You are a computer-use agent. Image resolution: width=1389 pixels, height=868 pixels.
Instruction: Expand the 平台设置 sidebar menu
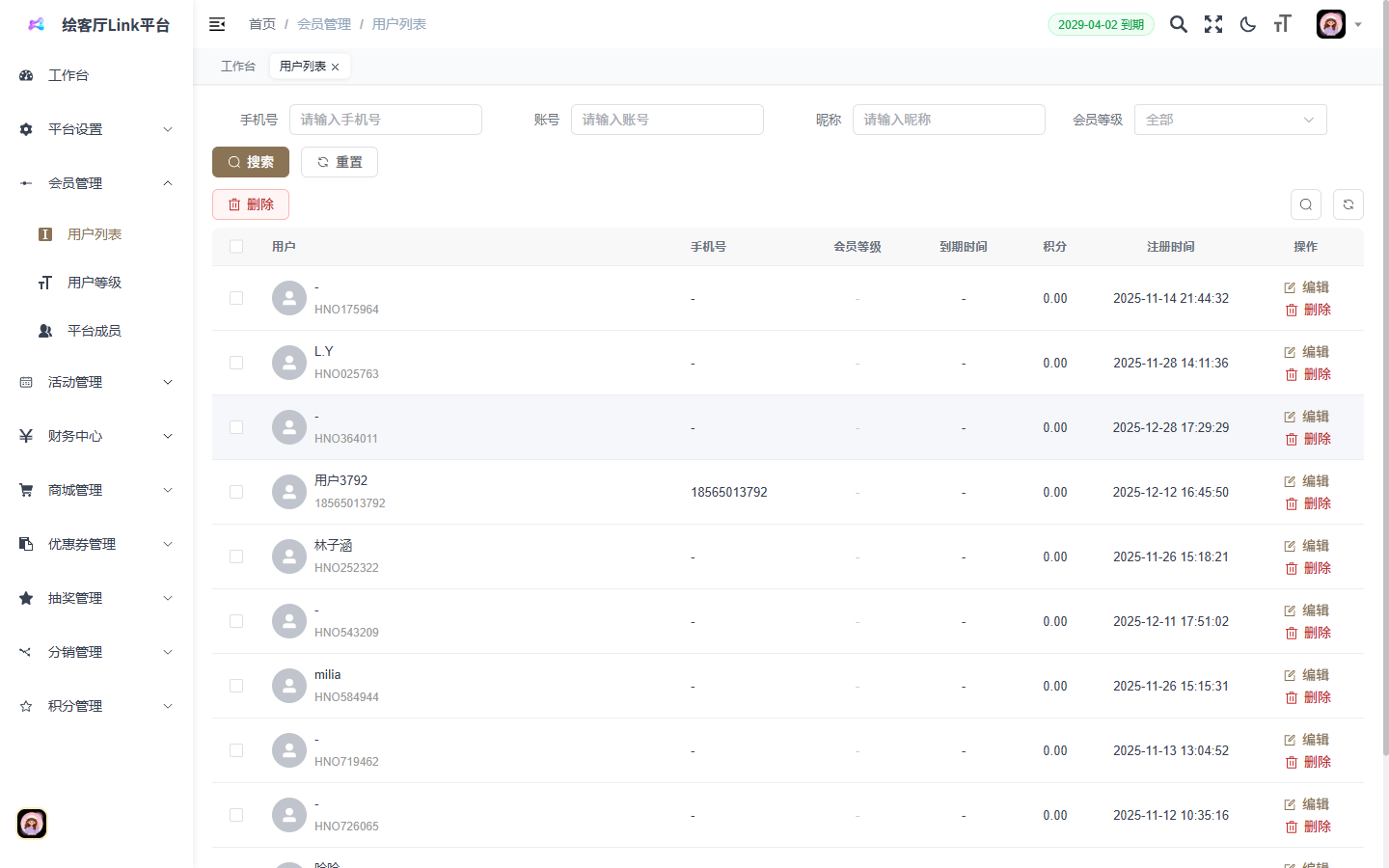96,129
